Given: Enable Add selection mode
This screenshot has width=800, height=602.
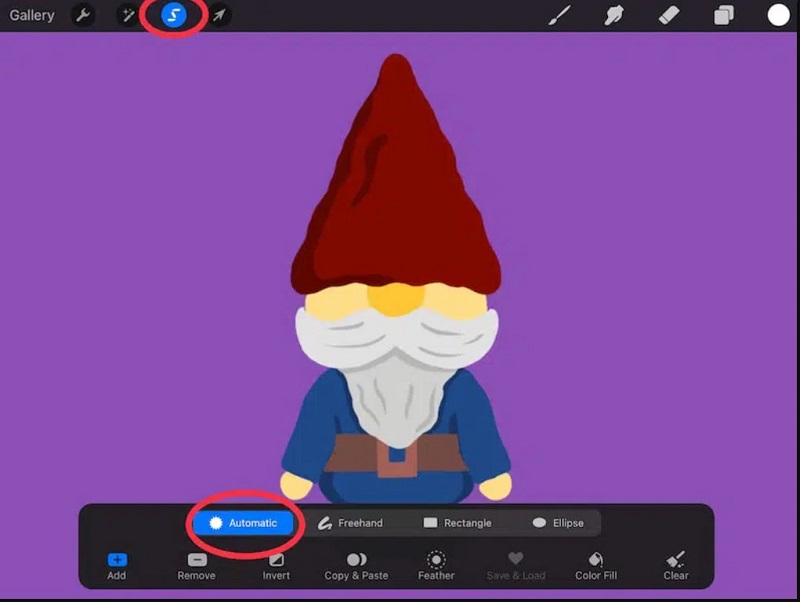Looking at the screenshot, I should coord(117,565).
